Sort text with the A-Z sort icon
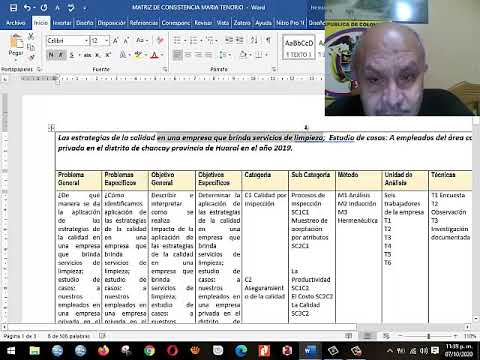This screenshot has height=360, width=480. (254, 40)
